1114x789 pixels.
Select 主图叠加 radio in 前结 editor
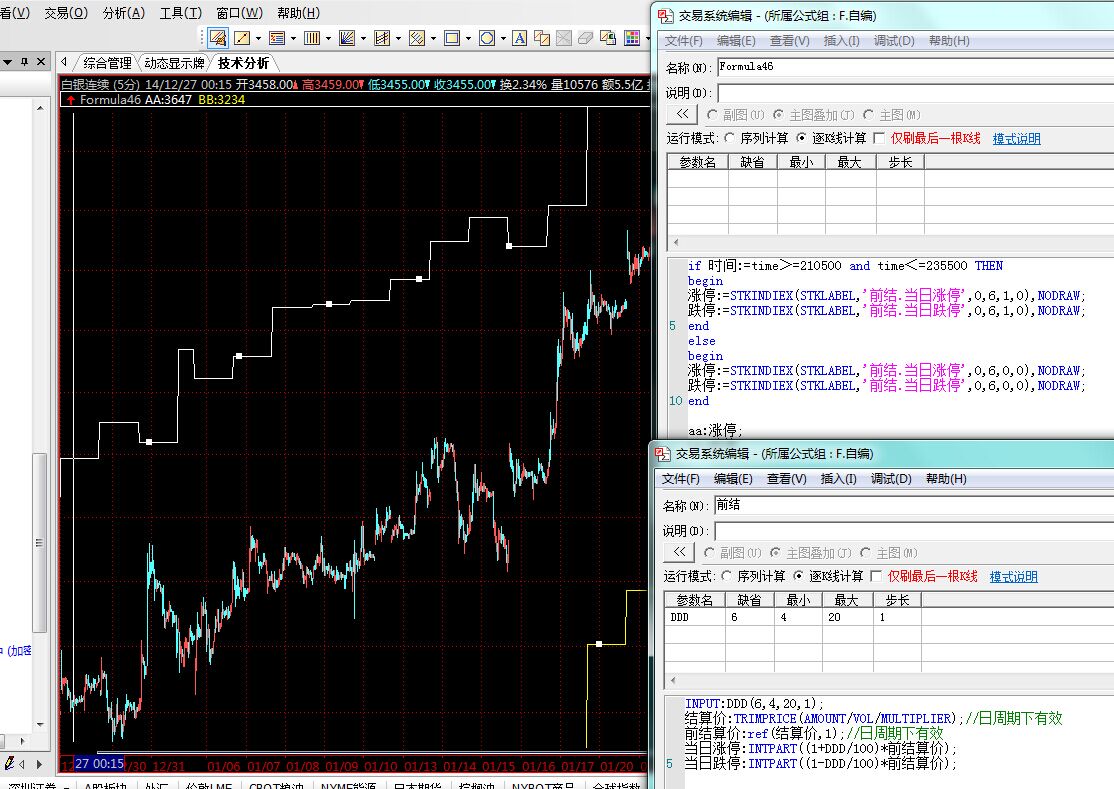pyautogui.click(x=776, y=553)
